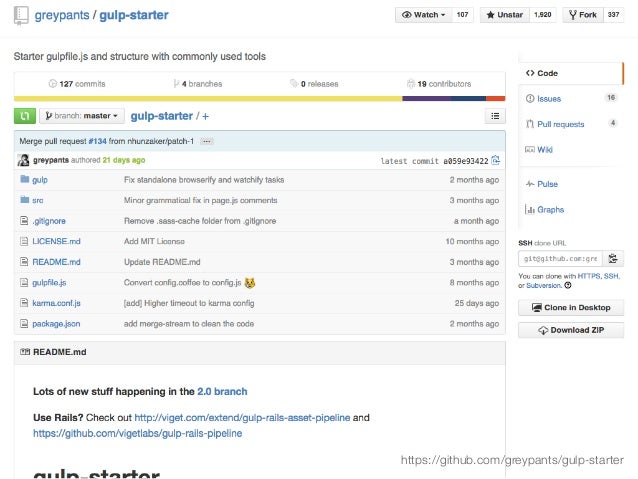
Task: Click Clone in Desktop button
Action: (571, 308)
